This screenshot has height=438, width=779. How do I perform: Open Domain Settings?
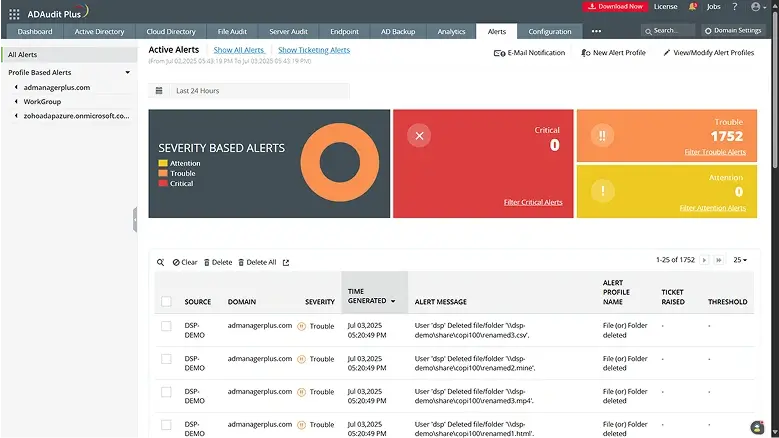click(x=733, y=31)
